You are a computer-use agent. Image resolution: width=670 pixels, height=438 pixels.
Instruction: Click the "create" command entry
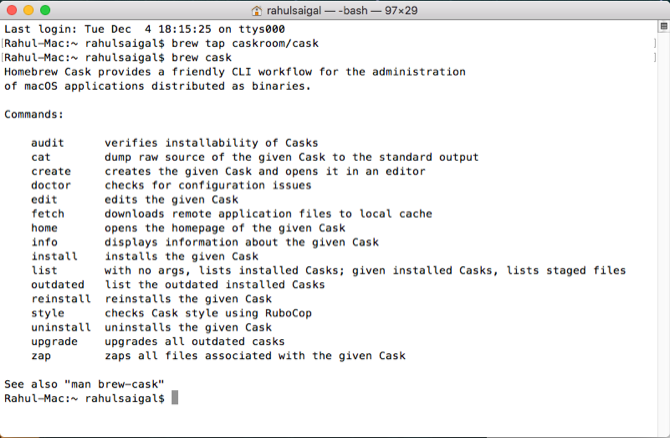click(x=51, y=171)
